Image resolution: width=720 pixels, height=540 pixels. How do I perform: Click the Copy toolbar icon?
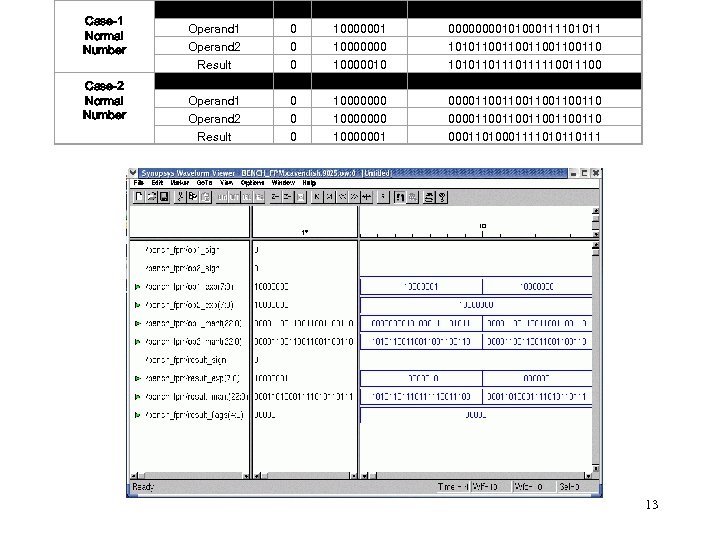[x=193, y=197]
